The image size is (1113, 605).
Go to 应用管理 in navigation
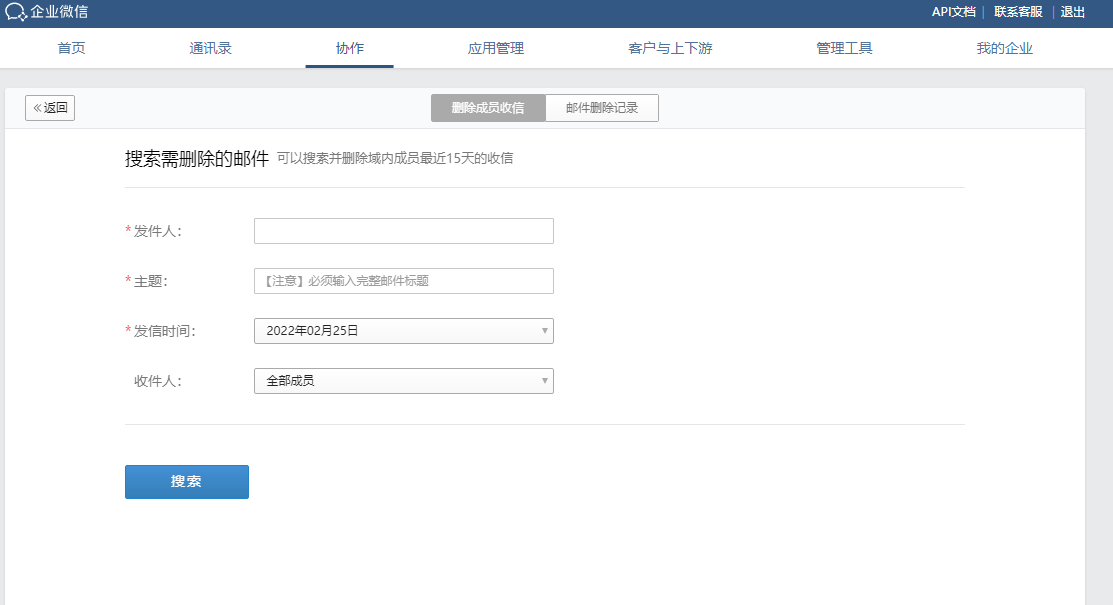(x=495, y=48)
